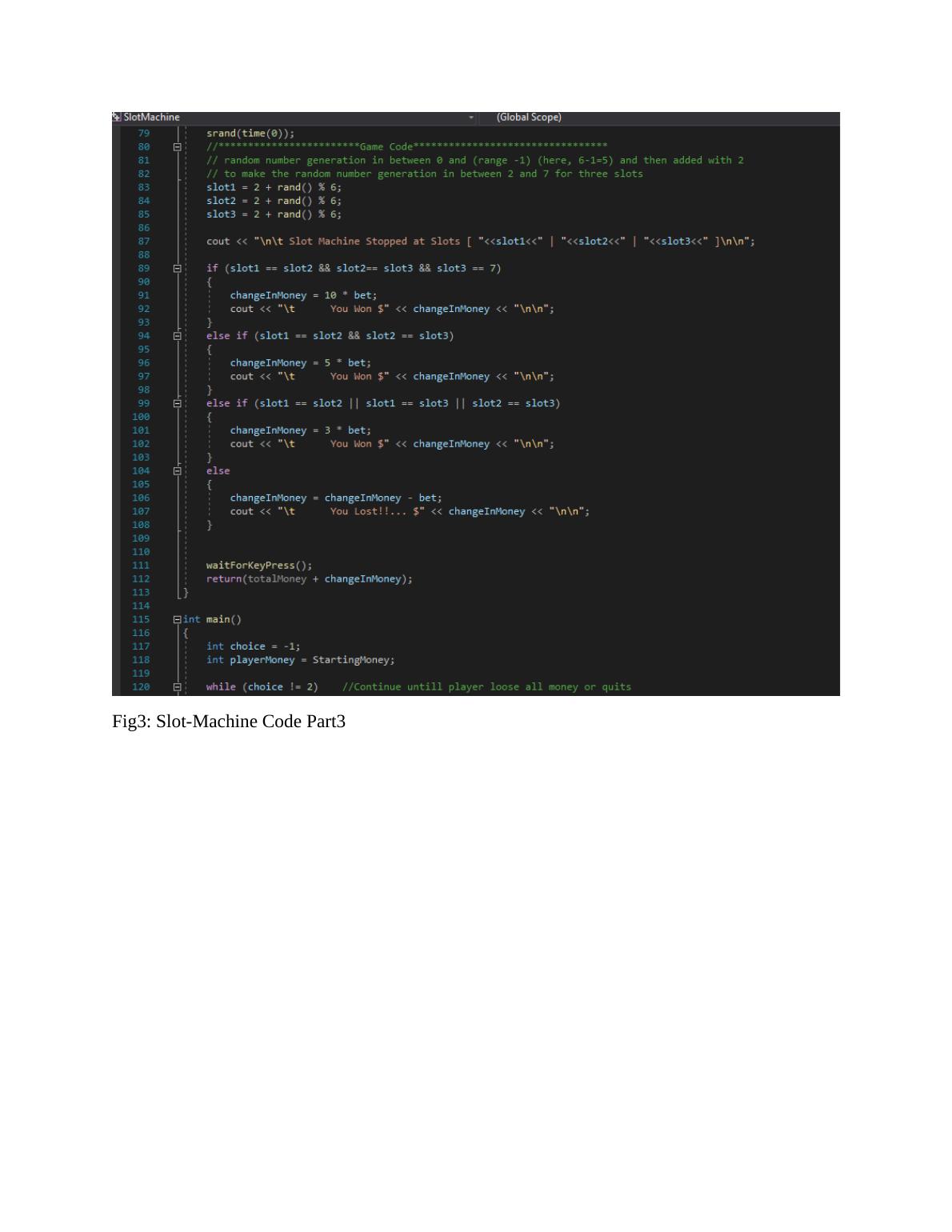The image size is (952, 1232).
Task: Click the 'Fig3: Slot-Machine Code Part3' caption
Action: click(x=229, y=722)
